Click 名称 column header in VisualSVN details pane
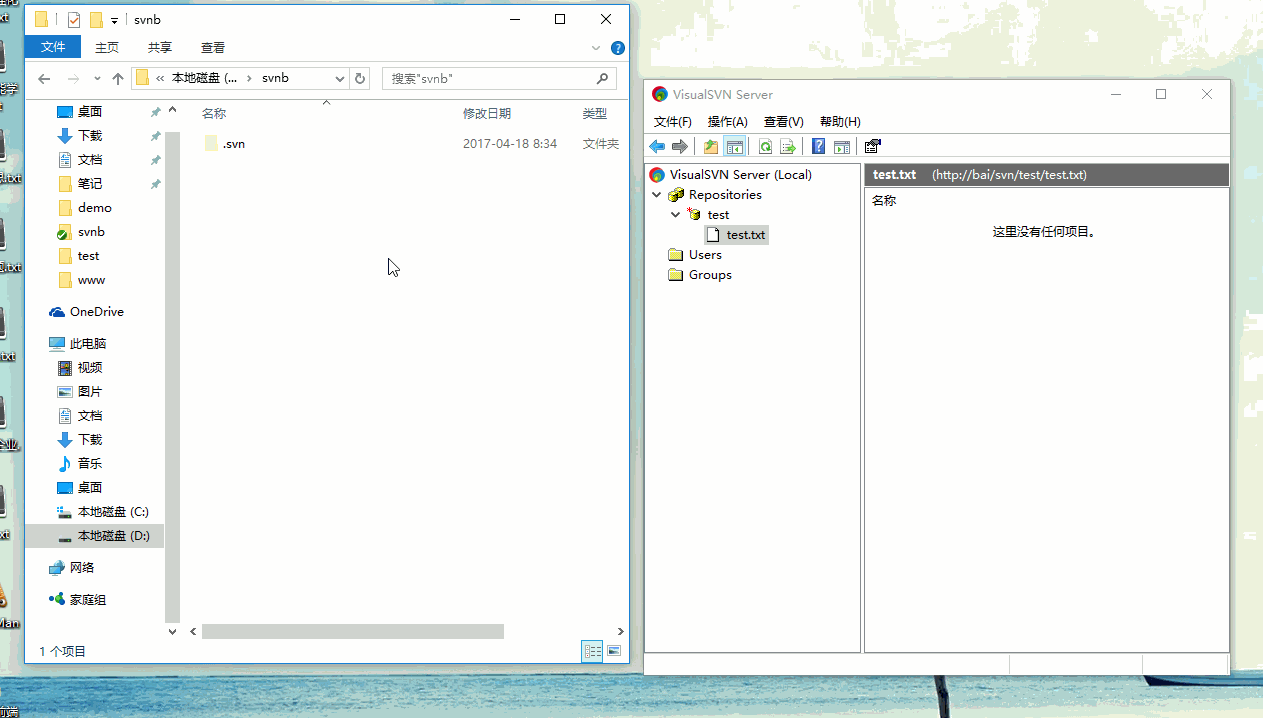1263x718 pixels. [884, 201]
